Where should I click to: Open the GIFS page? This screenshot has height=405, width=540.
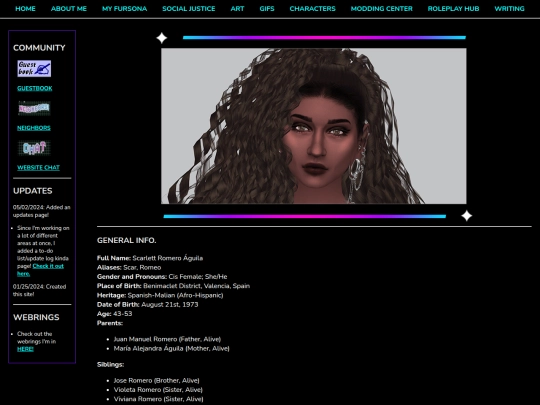tap(267, 9)
